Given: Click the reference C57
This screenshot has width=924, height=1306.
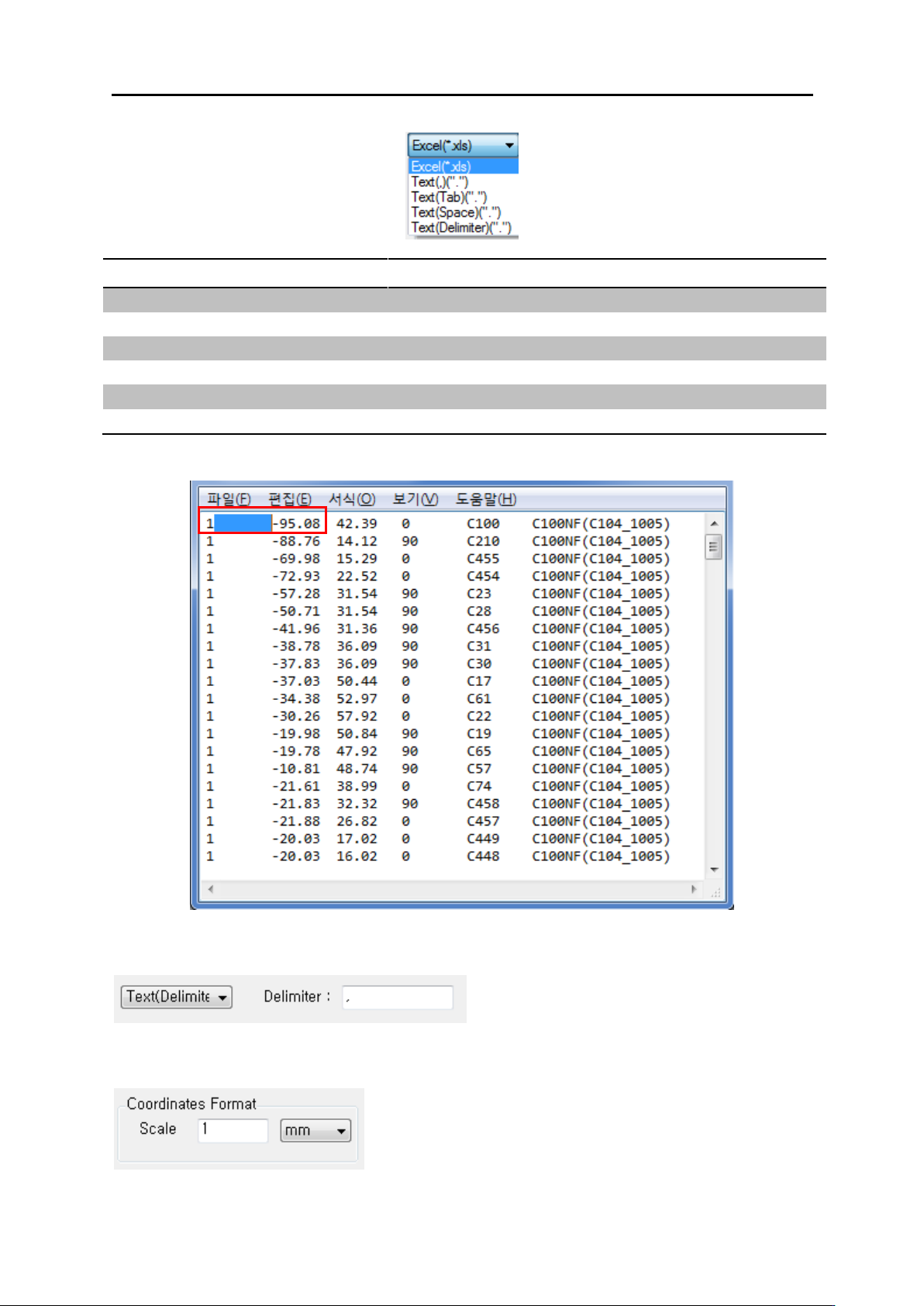Looking at the screenshot, I should click(x=479, y=769).
